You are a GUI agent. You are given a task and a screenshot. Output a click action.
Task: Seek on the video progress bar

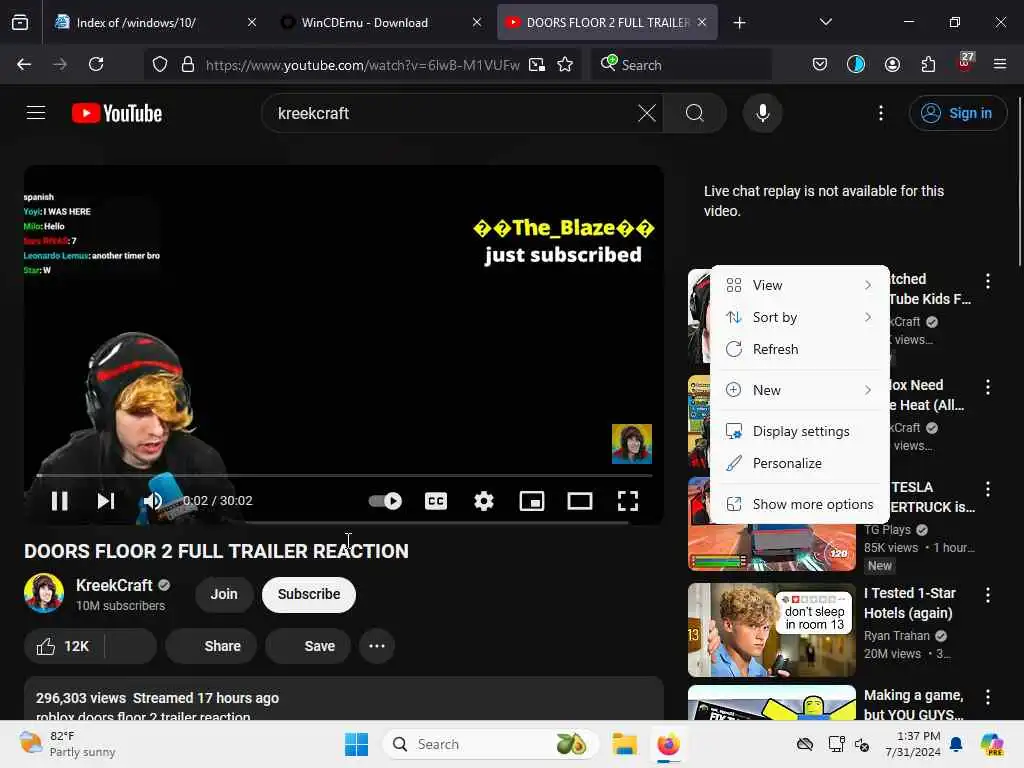click(344, 475)
